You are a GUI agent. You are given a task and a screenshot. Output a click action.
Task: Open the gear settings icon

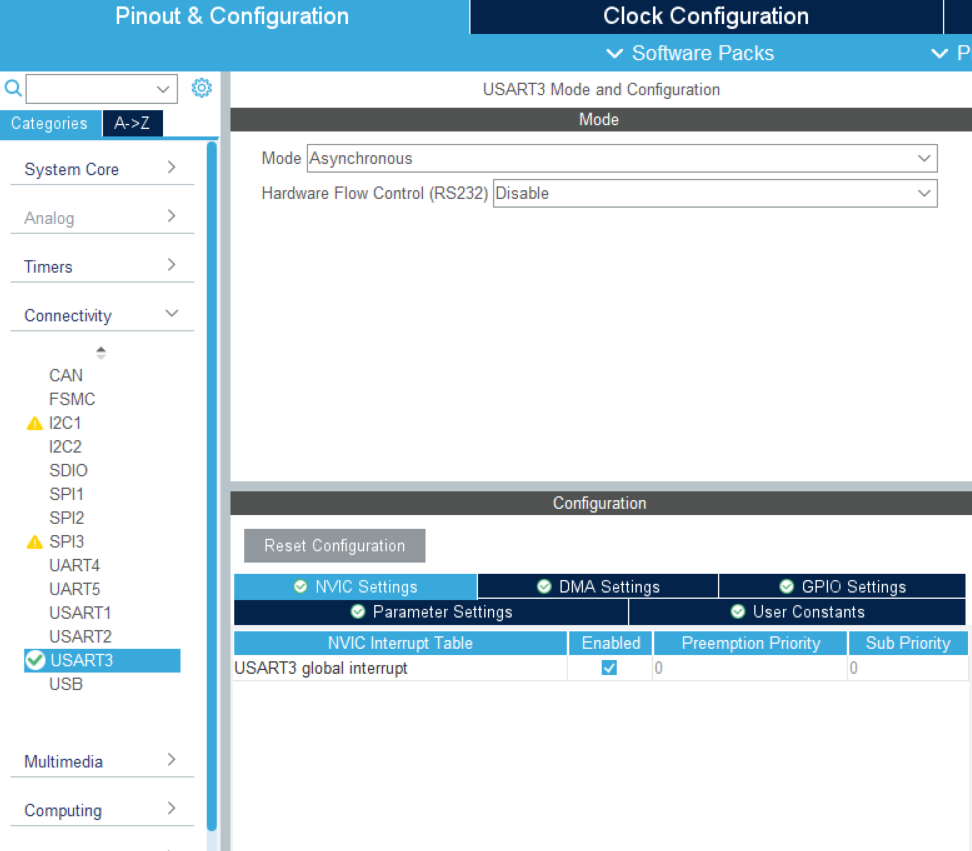201,88
